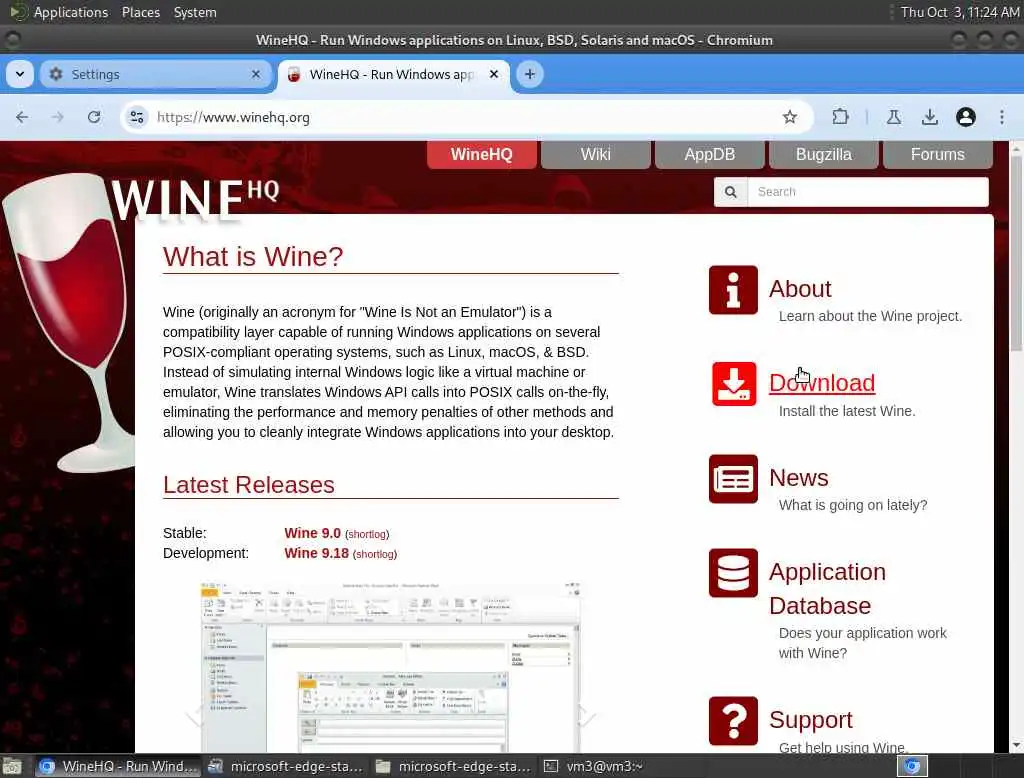Open microsoft-edge-sta folder taskbar item
Viewport: 1024px width, 778px height.
(x=453, y=766)
